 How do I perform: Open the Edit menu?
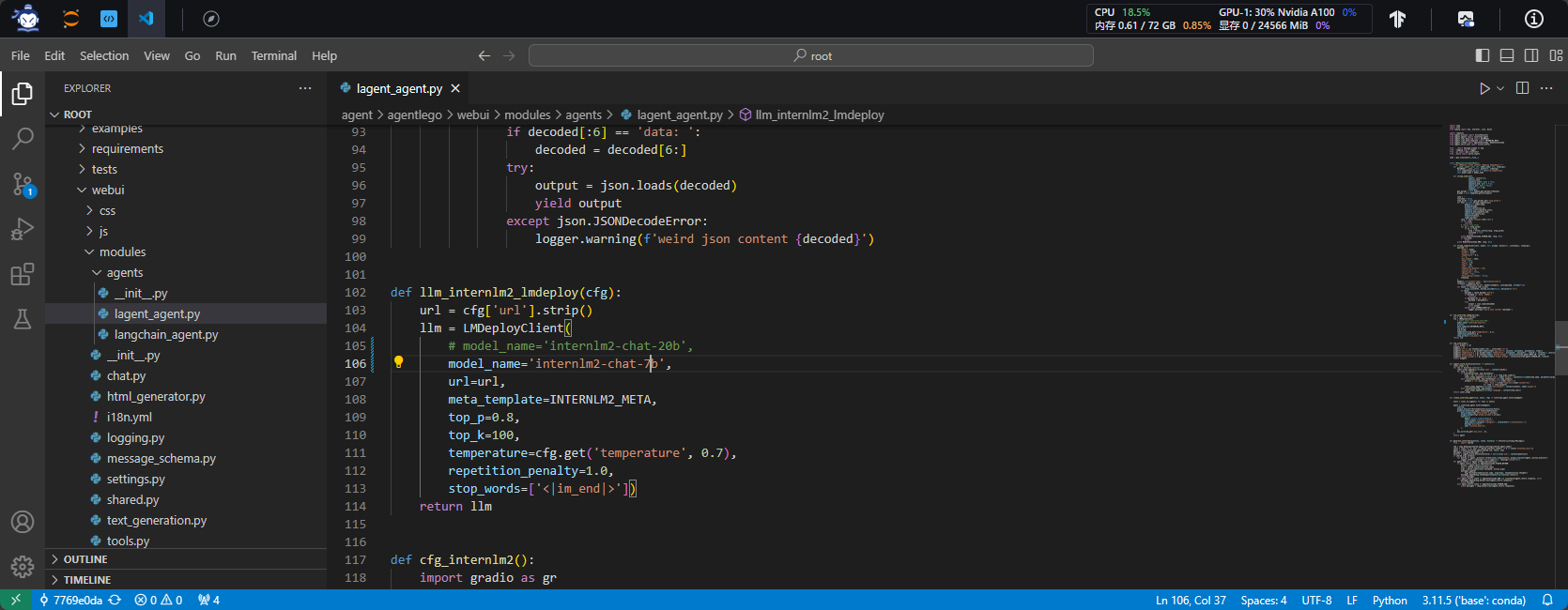point(54,56)
